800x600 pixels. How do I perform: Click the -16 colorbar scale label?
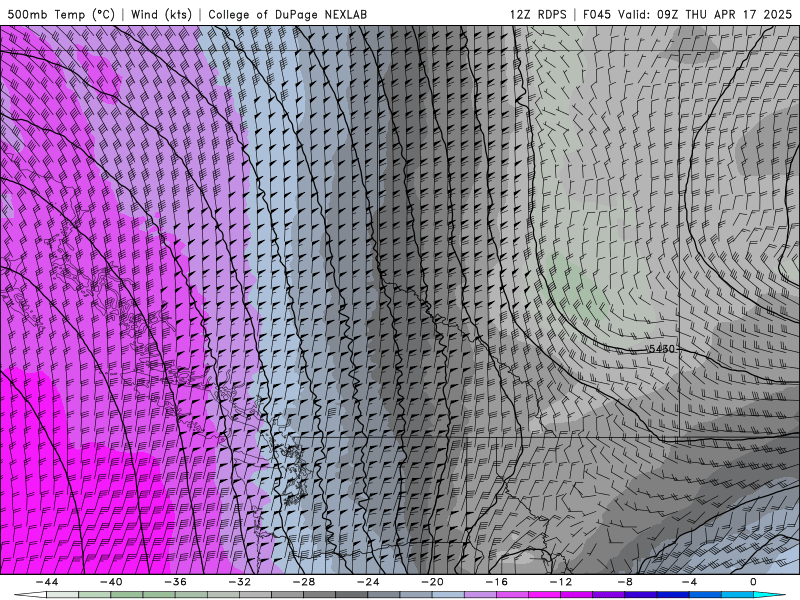click(x=497, y=582)
